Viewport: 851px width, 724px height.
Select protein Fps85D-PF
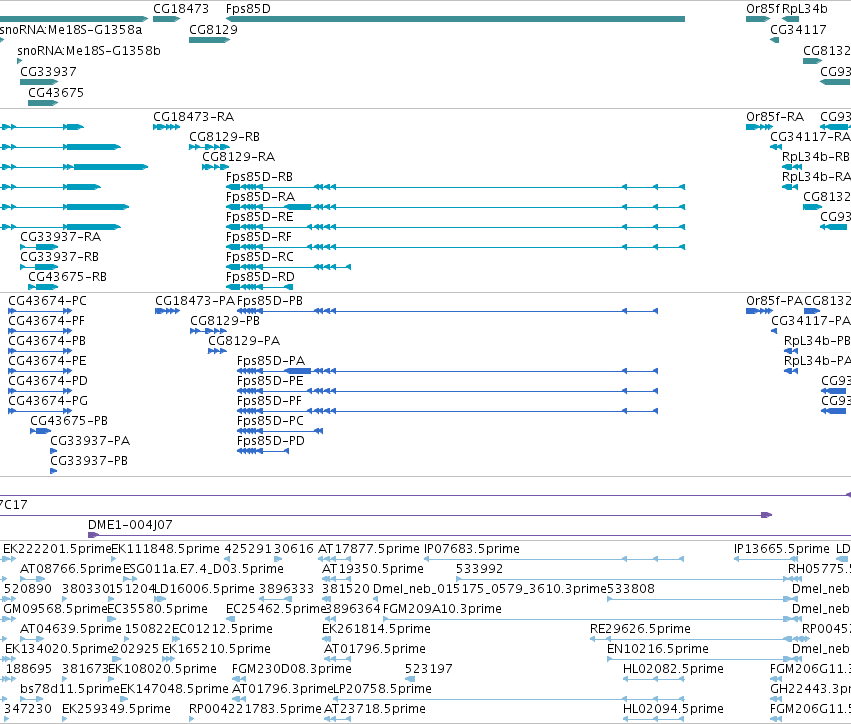(269, 401)
